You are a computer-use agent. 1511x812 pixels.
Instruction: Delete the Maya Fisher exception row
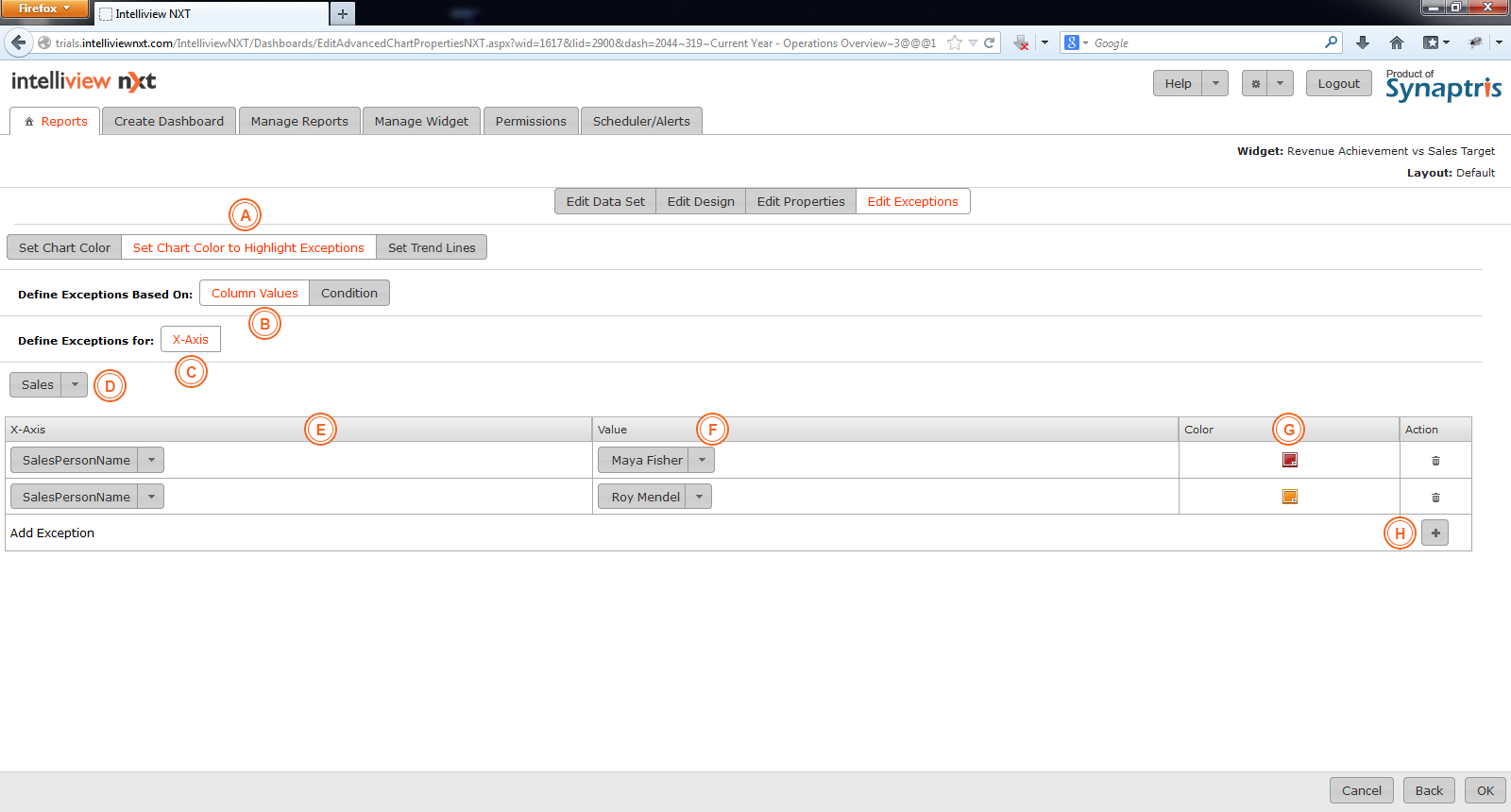(x=1435, y=461)
